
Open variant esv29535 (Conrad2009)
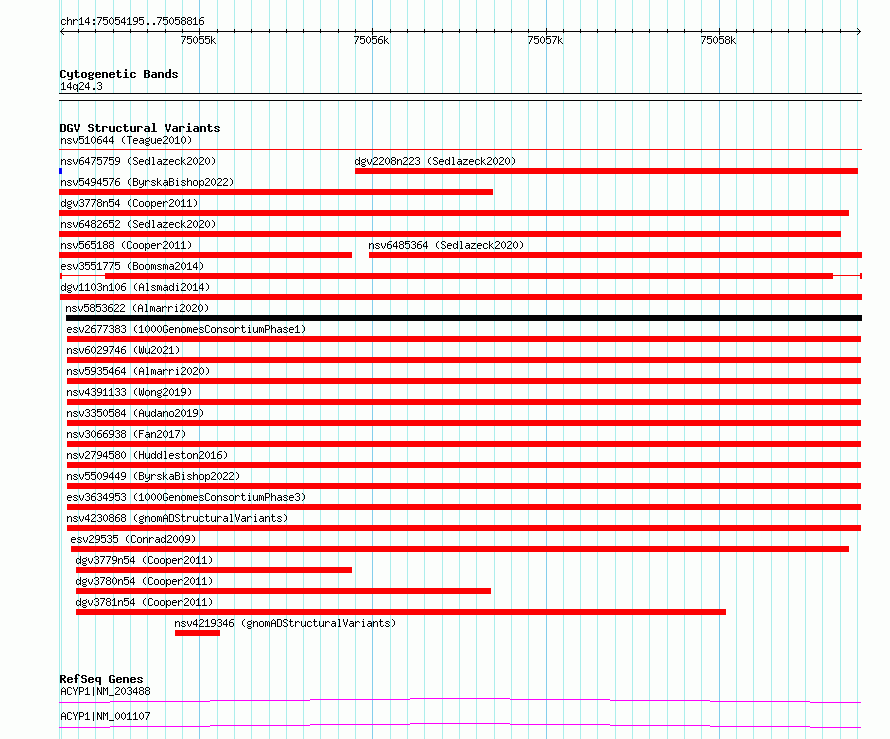133,539
